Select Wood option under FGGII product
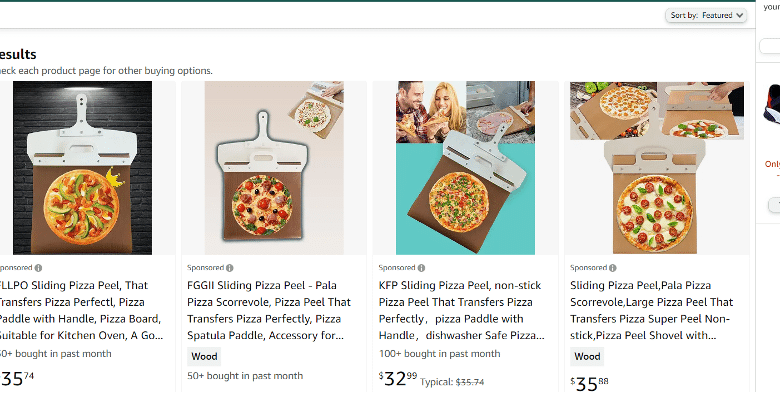The width and height of the screenshot is (780, 395). [204, 356]
